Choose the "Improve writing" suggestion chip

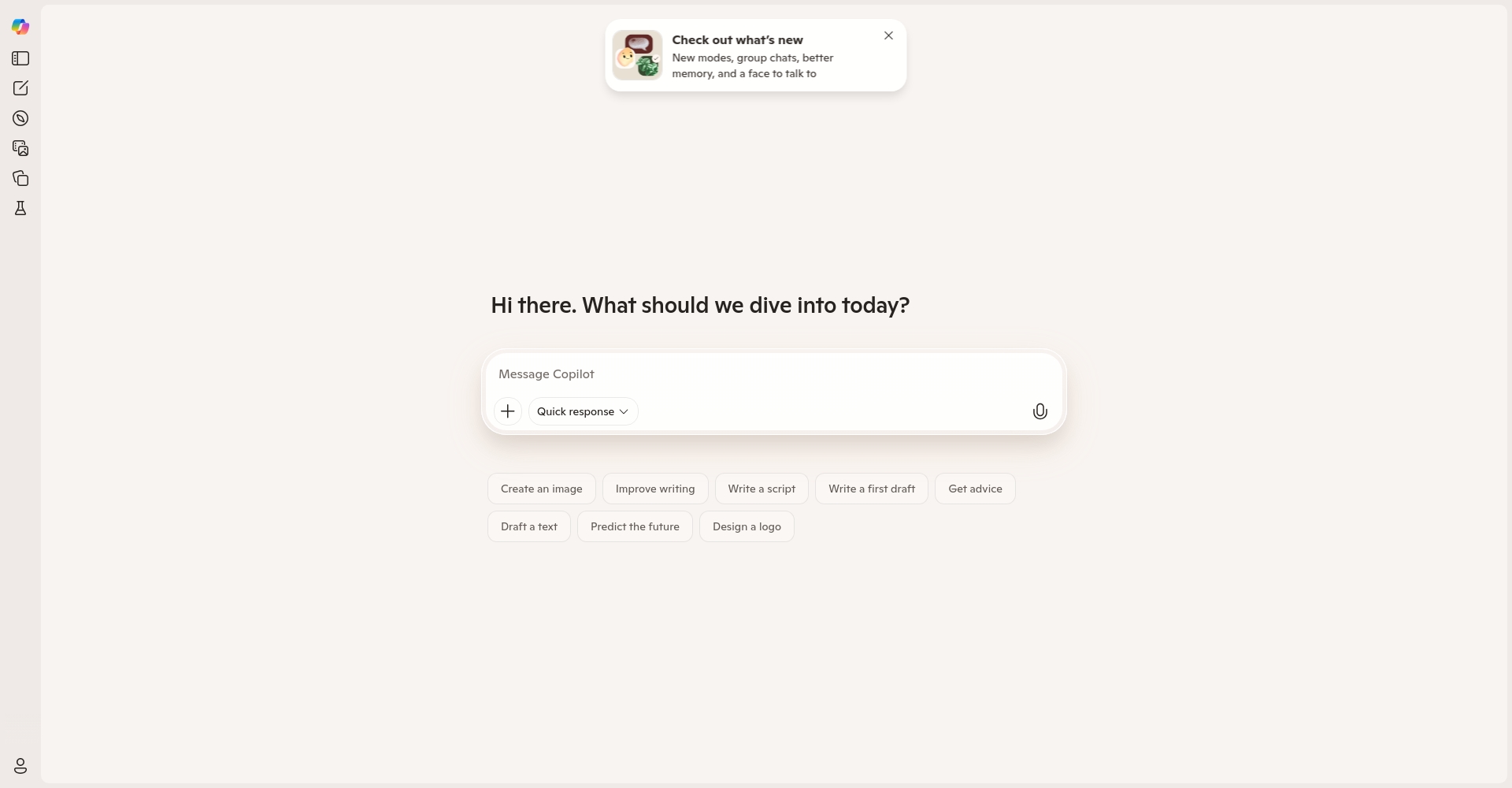click(x=655, y=489)
